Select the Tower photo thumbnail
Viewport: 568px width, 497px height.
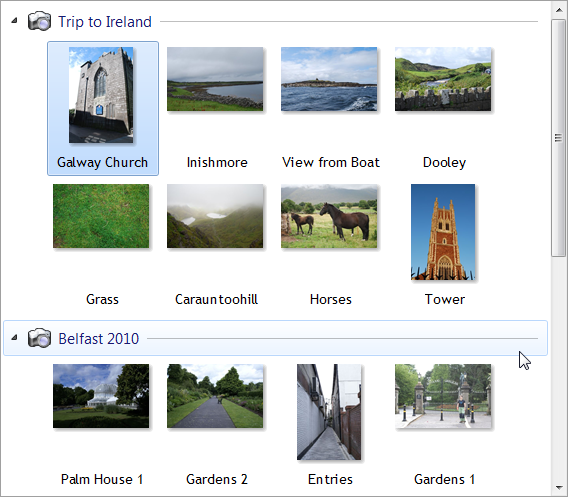coord(443,232)
